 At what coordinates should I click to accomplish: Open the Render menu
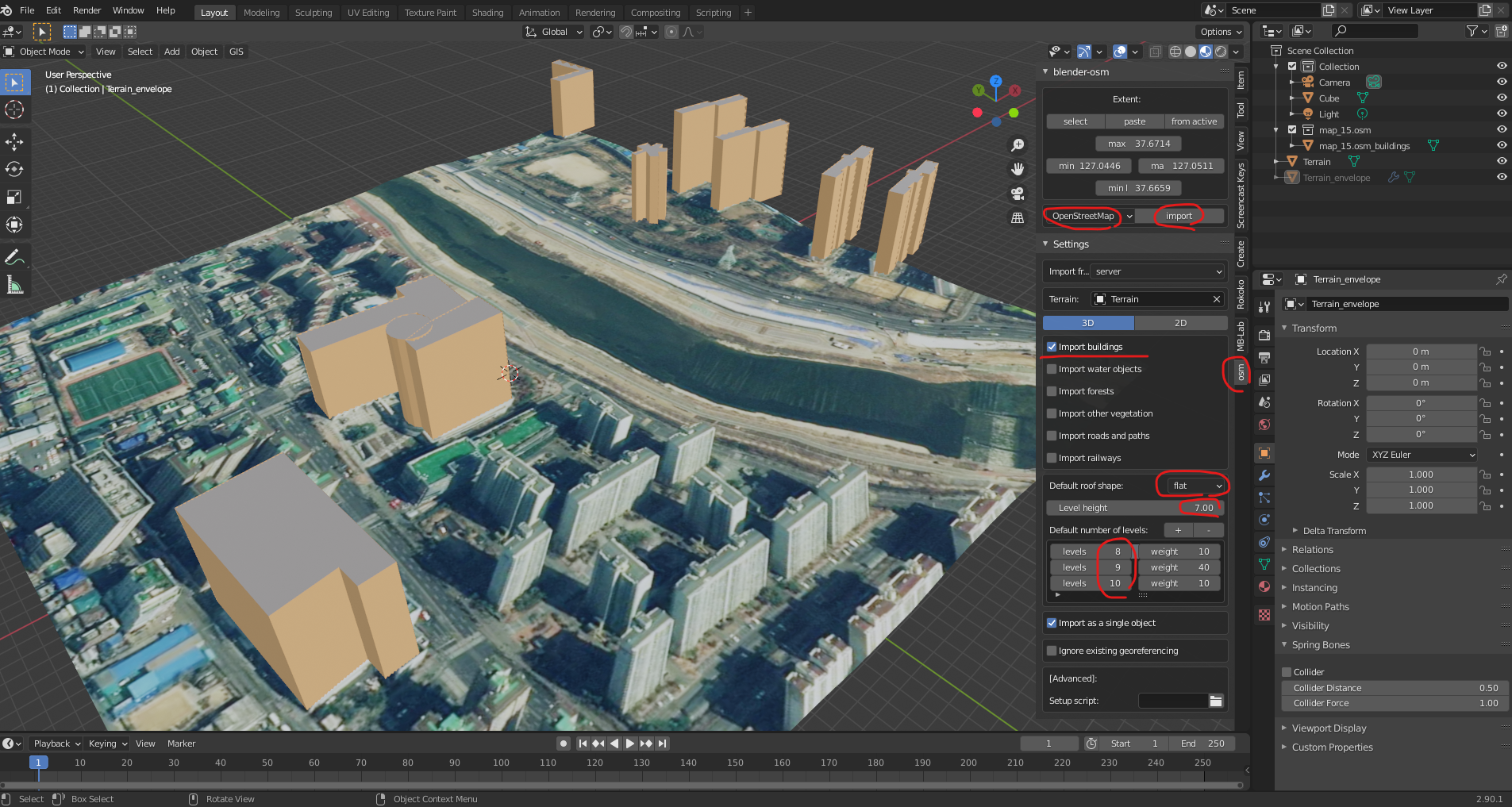point(87,10)
